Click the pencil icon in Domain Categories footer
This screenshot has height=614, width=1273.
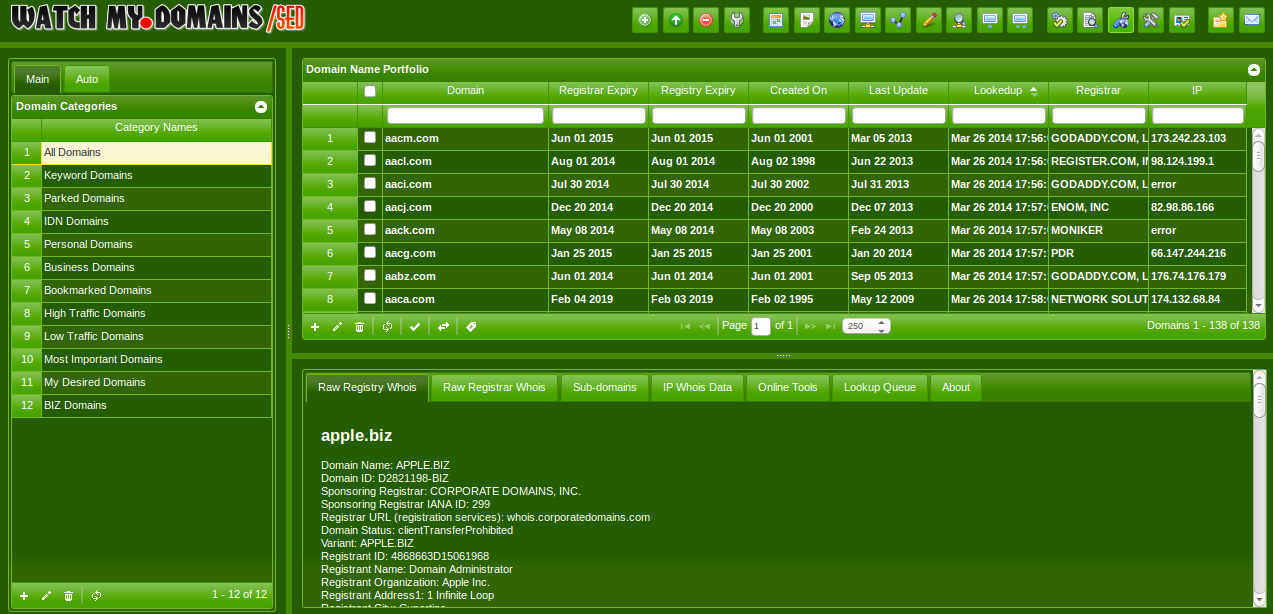pyautogui.click(x=46, y=595)
